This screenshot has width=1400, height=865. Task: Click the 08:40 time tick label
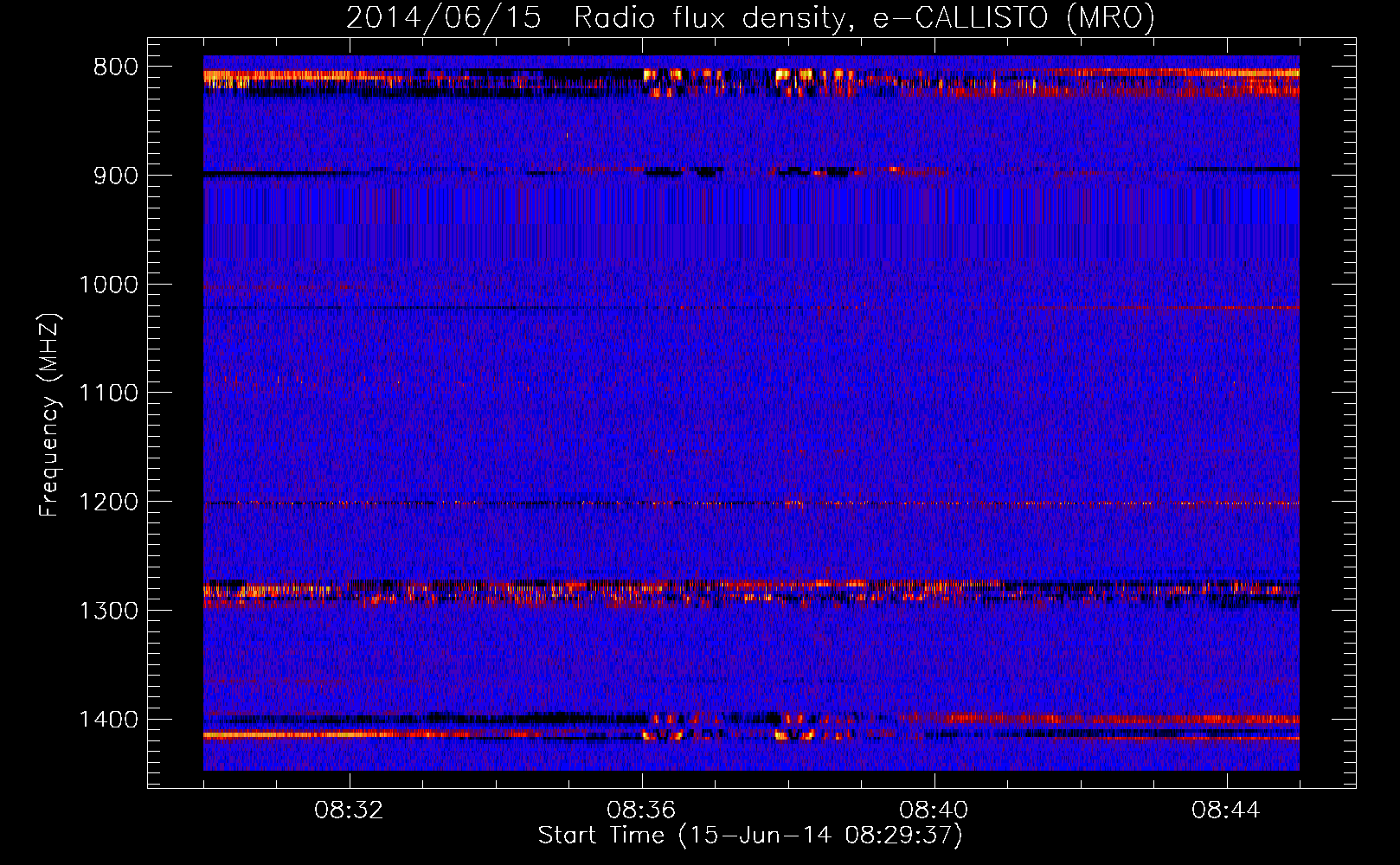click(x=934, y=811)
